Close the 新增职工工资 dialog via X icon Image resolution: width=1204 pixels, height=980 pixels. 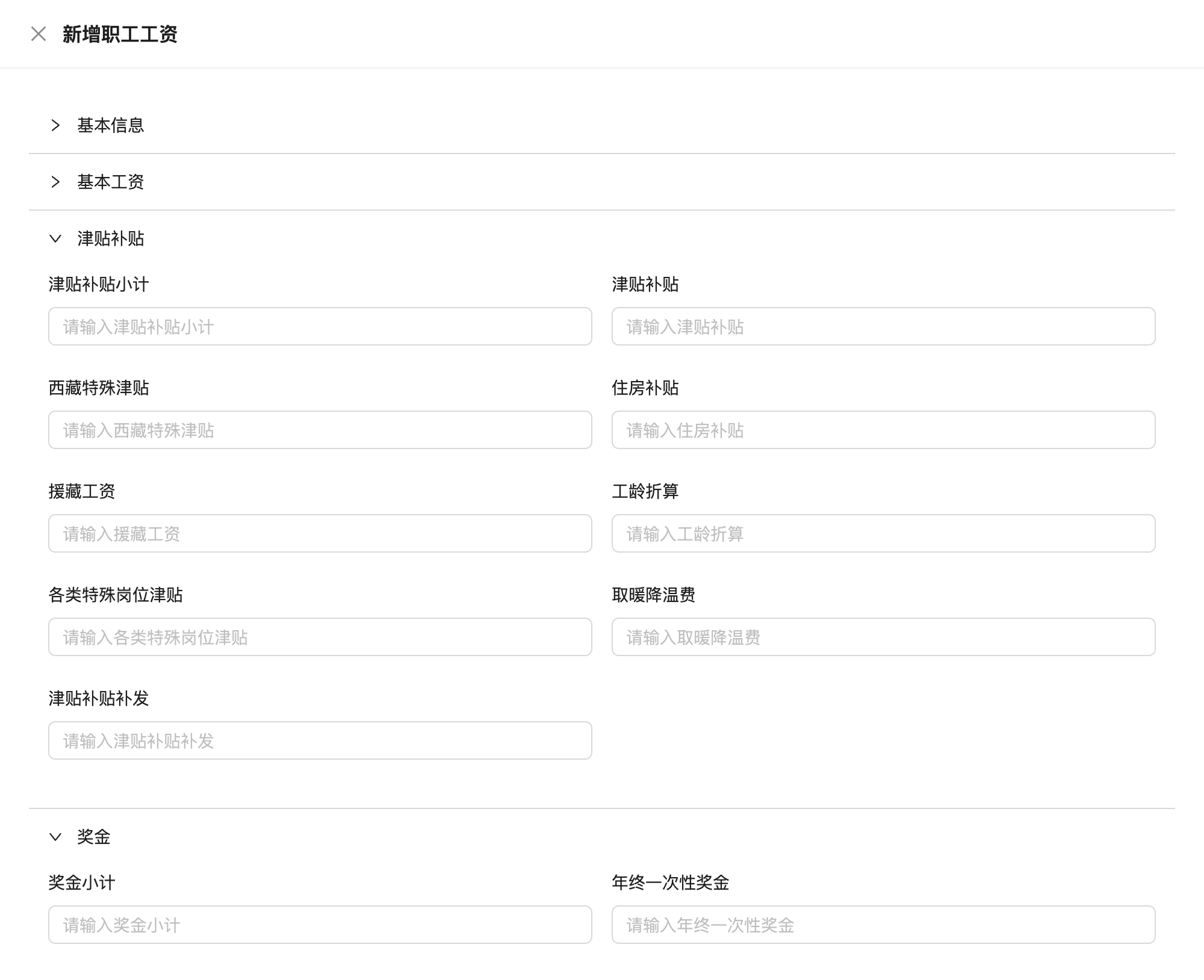(39, 34)
